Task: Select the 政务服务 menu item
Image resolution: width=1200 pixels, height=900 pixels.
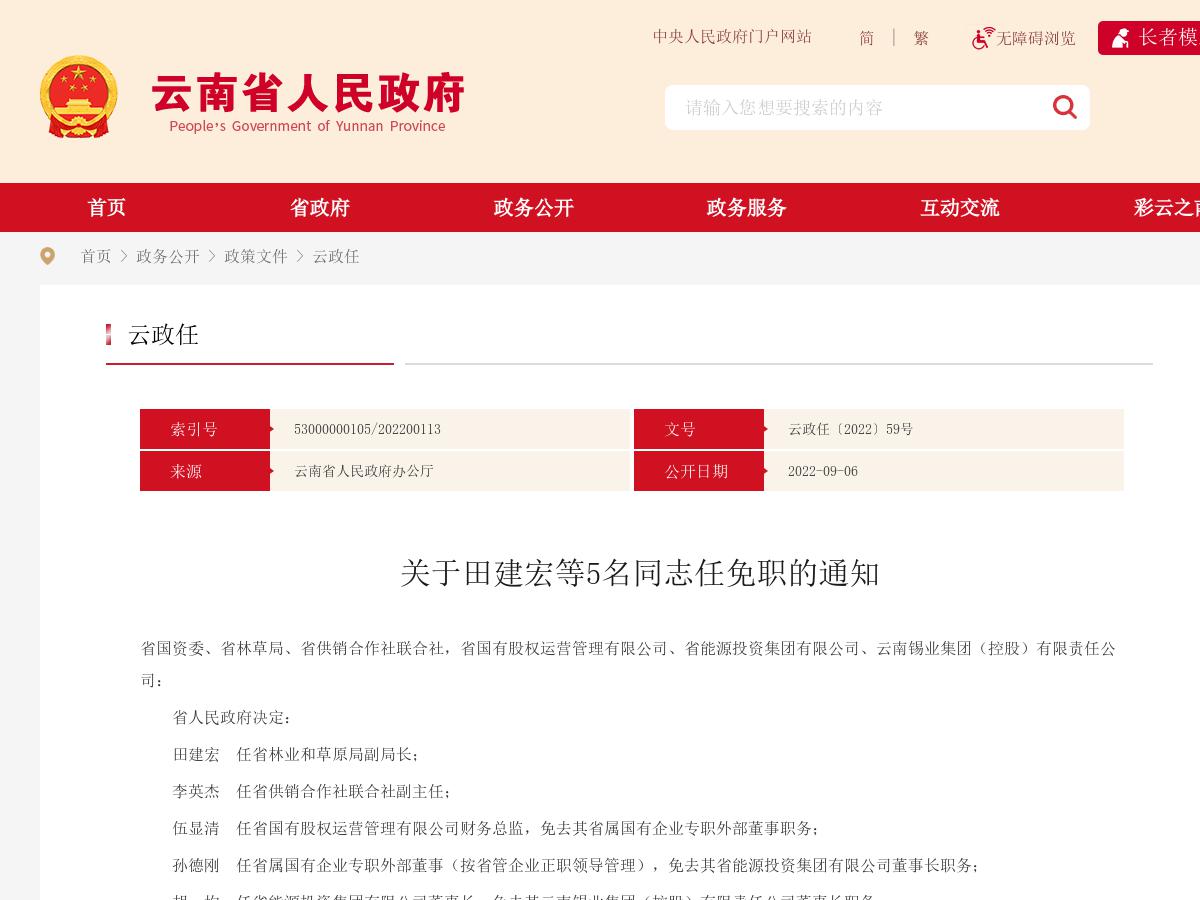Action: (x=746, y=208)
